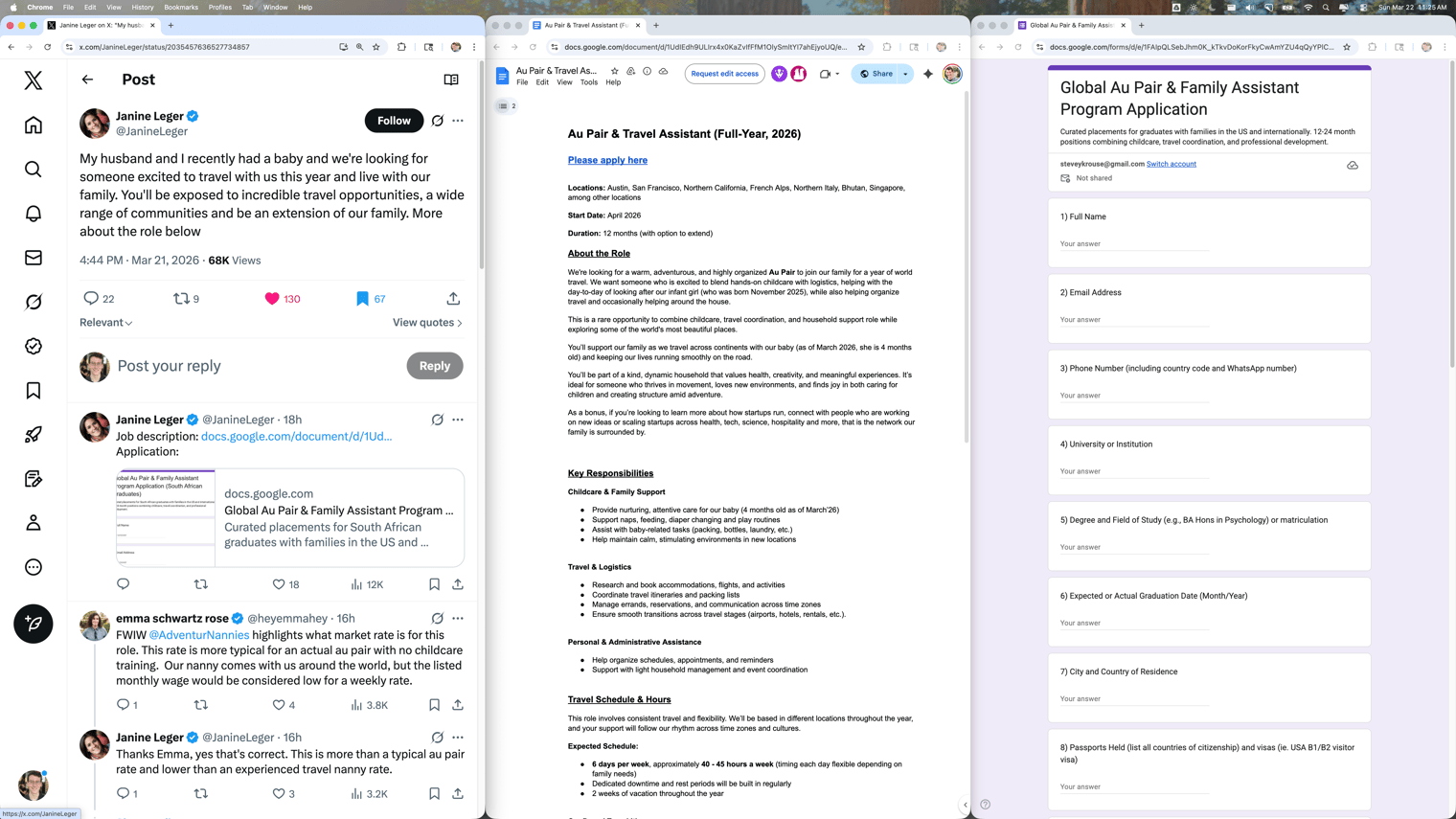Open X Messages envelope icon
This screenshot has width=1456, height=819.
click(34, 258)
